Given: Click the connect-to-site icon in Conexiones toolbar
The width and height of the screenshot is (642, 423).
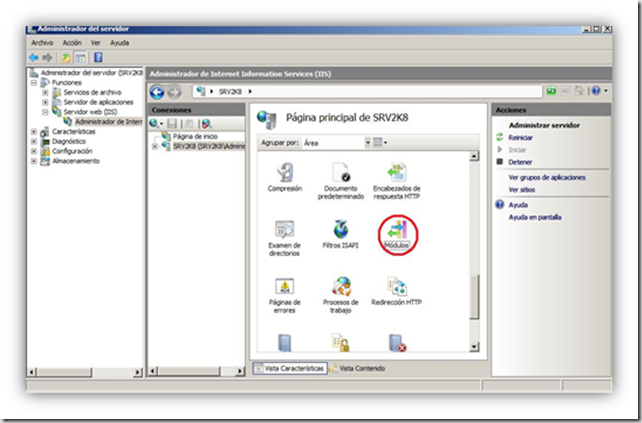Looking at the screenshot, I should click(x=207, y=123).
